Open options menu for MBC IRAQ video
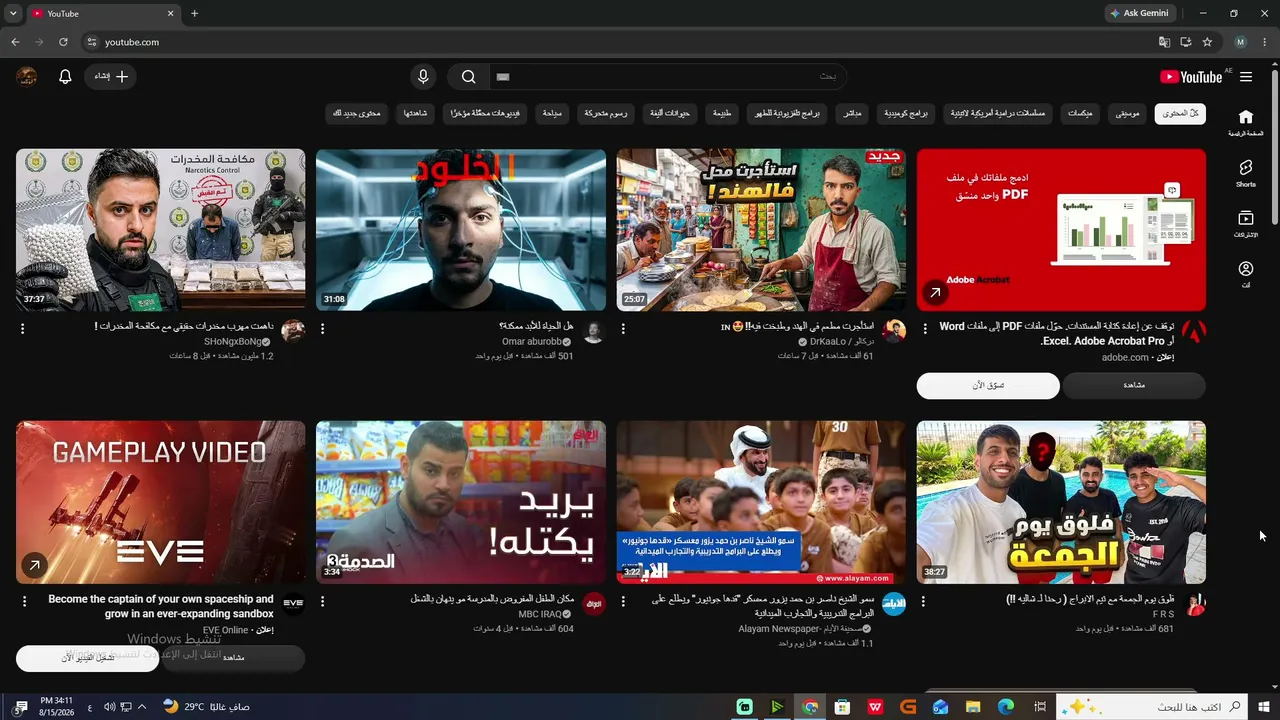This screenshot has width=1280, height=720. pyautogui.click(x=323, y=601)
